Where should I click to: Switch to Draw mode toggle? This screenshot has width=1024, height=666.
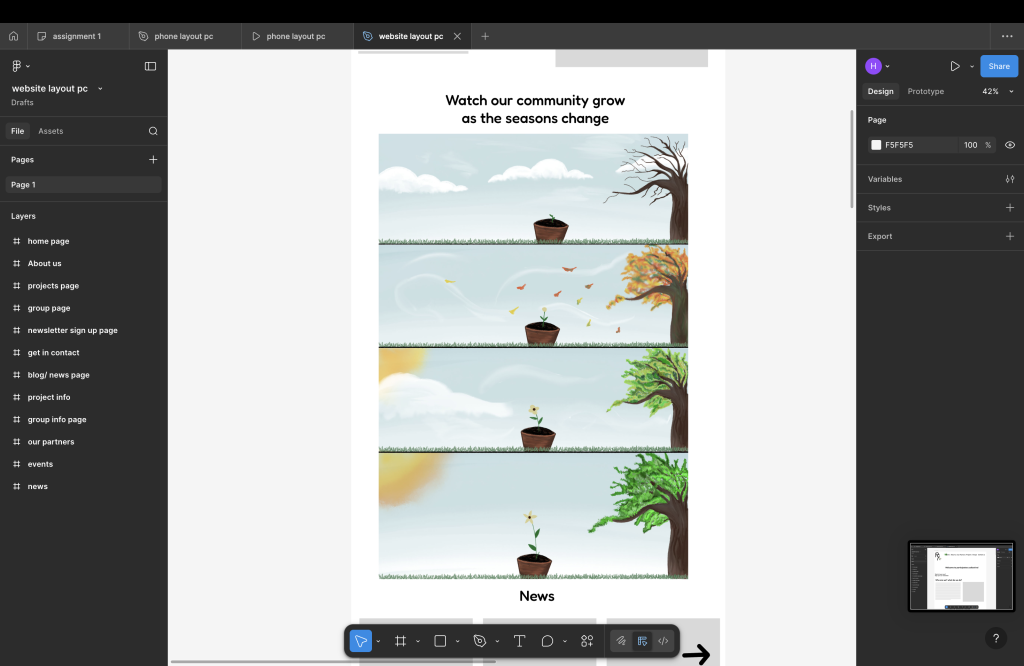click(x=621, y=641)
